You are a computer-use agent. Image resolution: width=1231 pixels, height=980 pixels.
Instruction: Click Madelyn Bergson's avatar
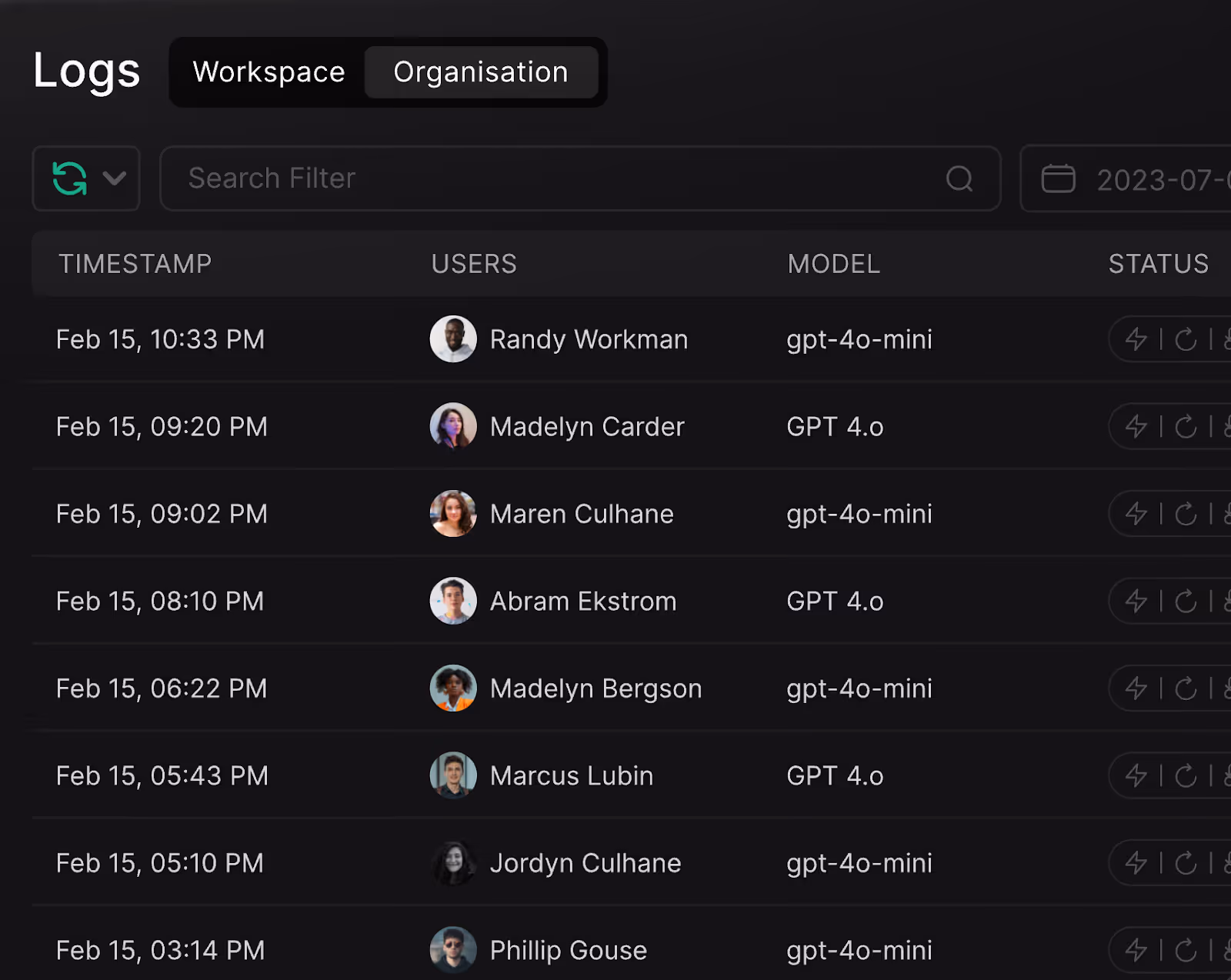pyautogui.click(x=453, y=688)
